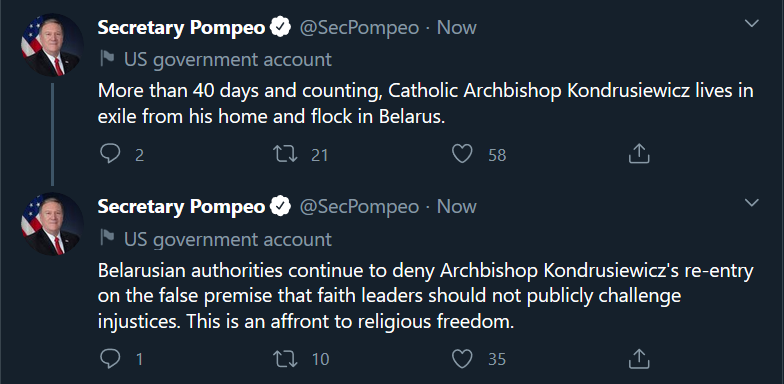Viewport: 784px width, 384px height.
Task: Share the first tweet via share icon
Action: (x=638, y=154)
